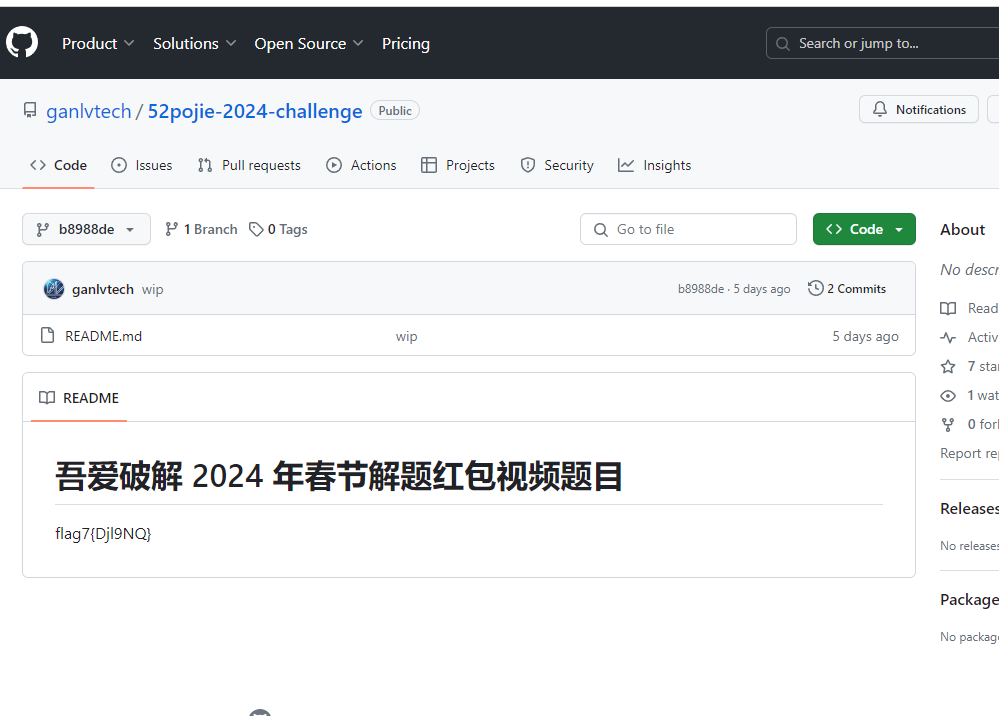Click the 5 days ago timestamp for README.md
The height and width of the screenshot is (716, 999).
[865, 336]
